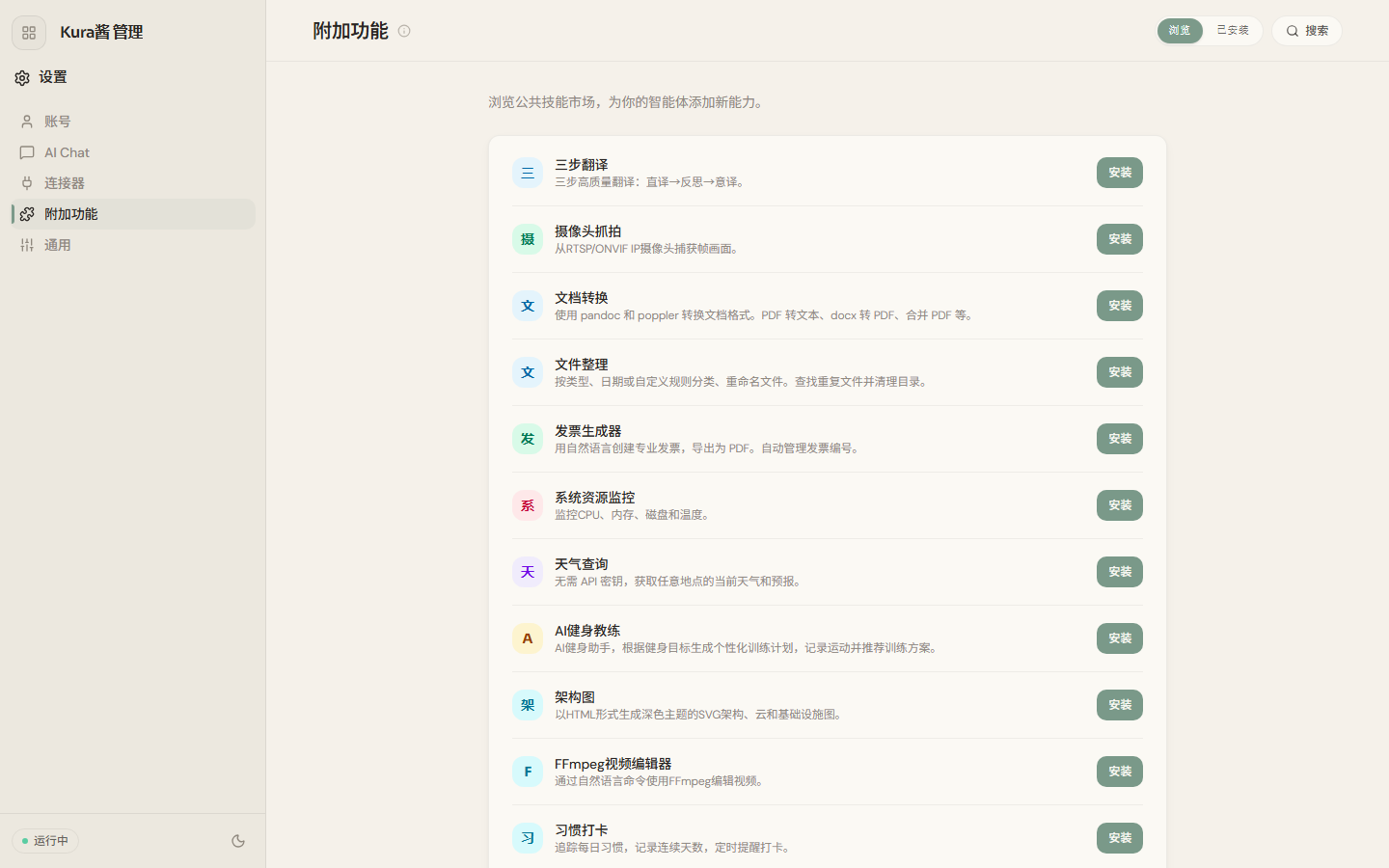Click the 习惯打卡 skill name

[581, 830]
